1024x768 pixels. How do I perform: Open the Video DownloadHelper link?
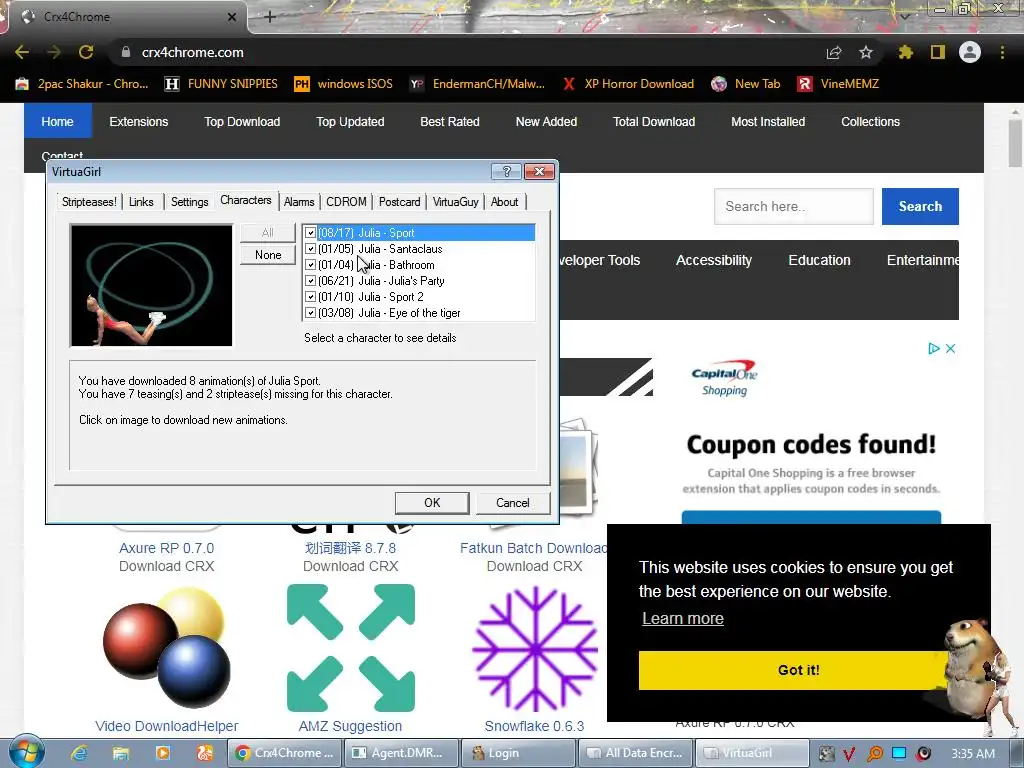[x=167, y=726]
